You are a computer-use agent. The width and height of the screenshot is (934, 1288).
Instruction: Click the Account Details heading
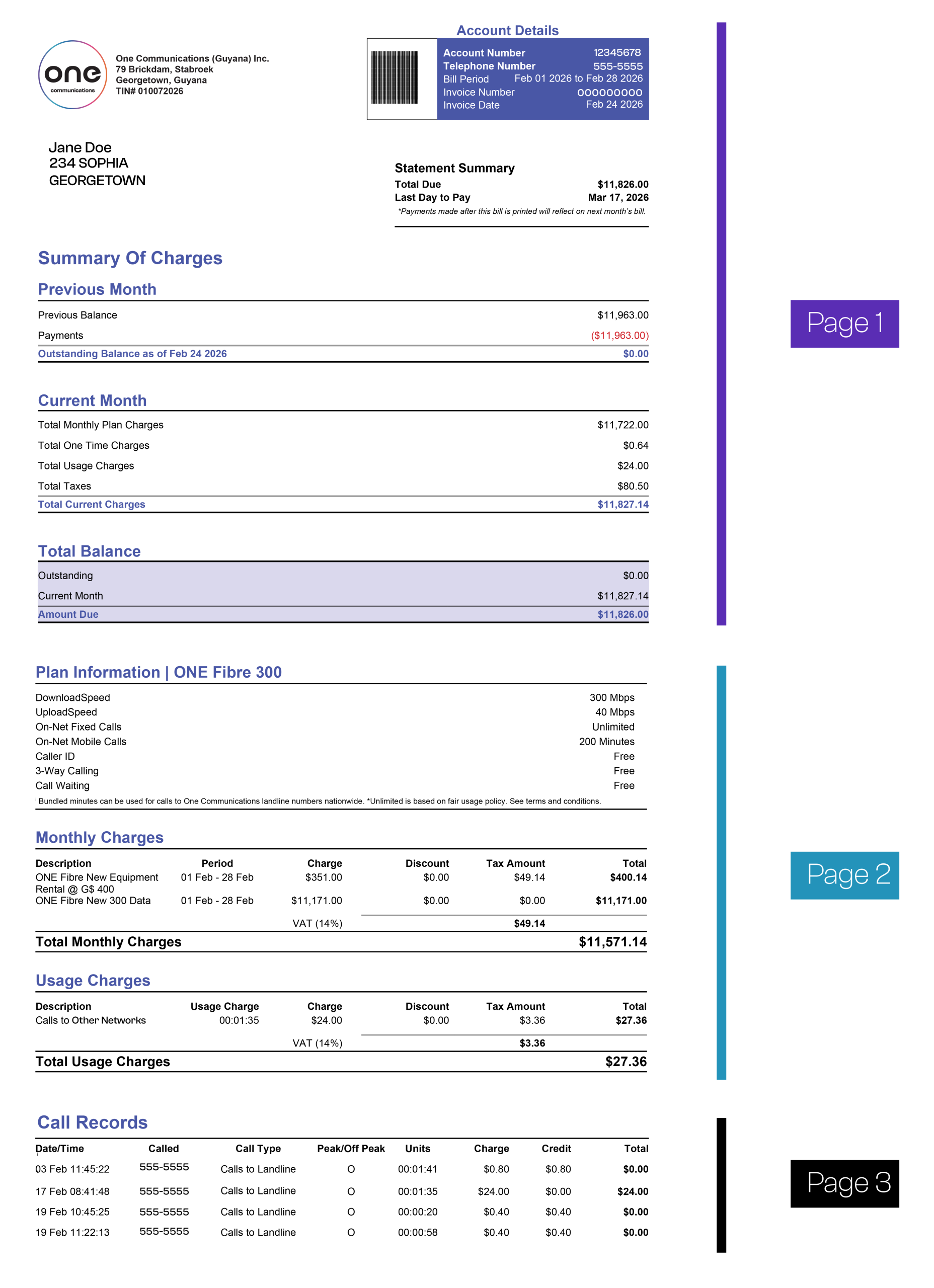507,31
